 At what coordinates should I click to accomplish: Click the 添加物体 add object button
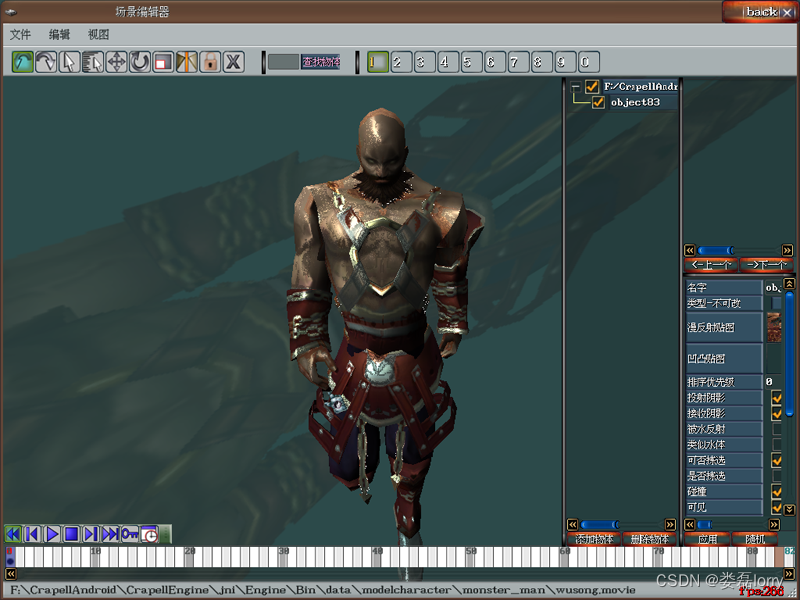pos(593,539)
